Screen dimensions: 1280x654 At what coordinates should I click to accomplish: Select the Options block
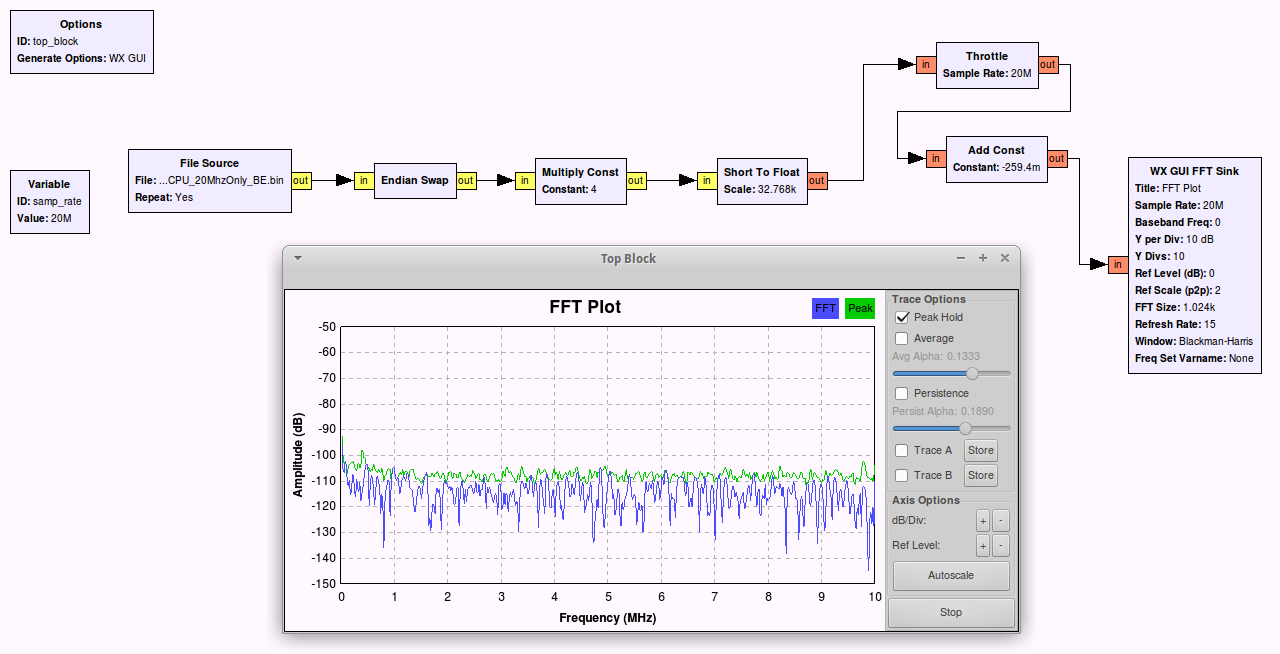pyautogui.click(x=82, y=41)
